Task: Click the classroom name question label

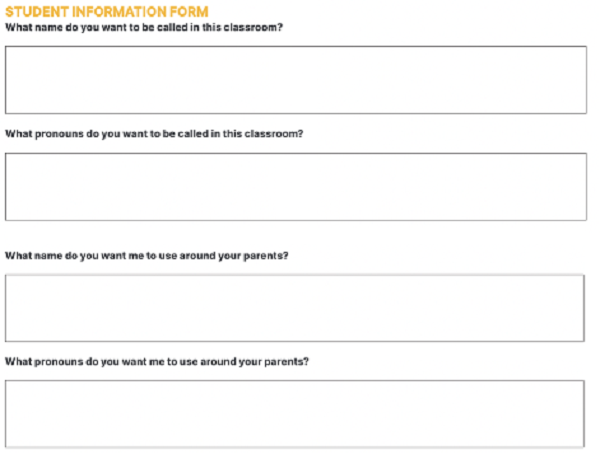Action: coord(144,27)
